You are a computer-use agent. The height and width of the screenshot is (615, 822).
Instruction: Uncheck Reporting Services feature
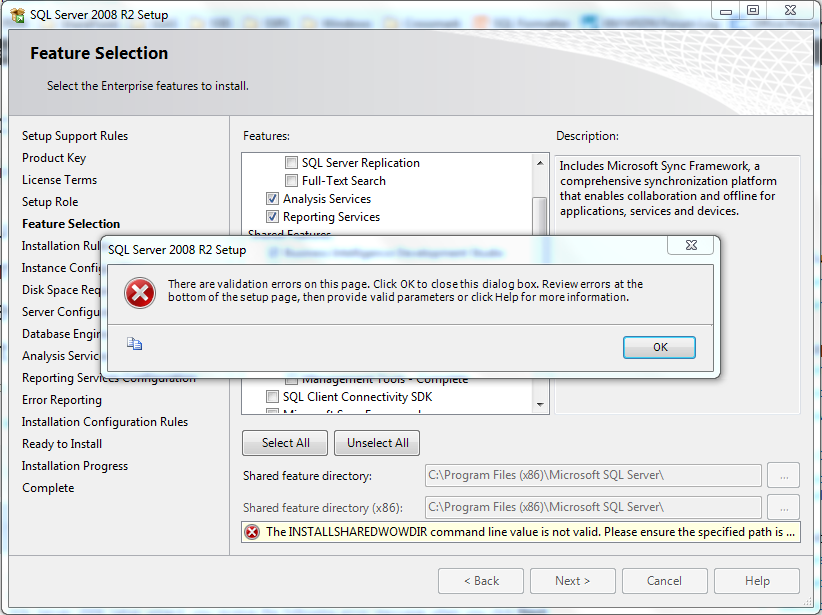click(x=272, y=217)
